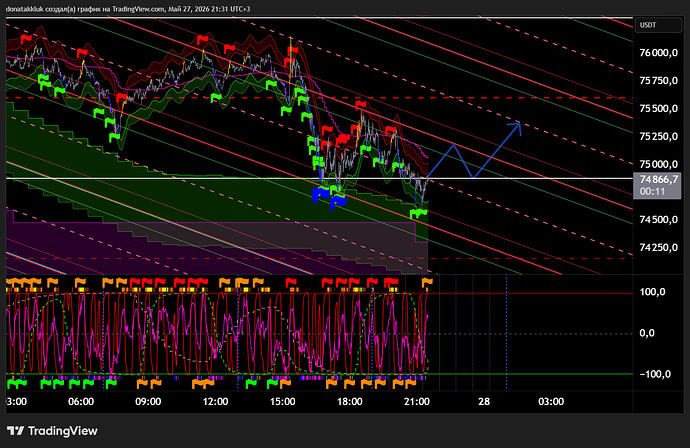
Task: Click the oscillator −100,0 level label
Action: click(655, 374)
